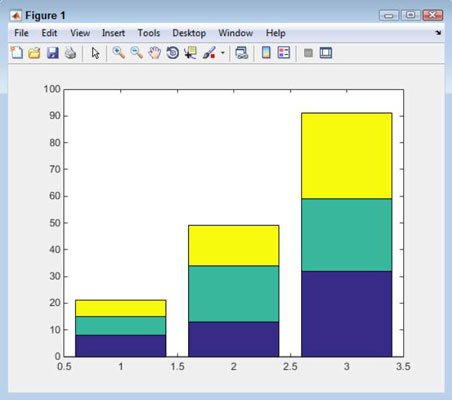The width and height of the screenshot is (452, 400).
Task: Select yellow segment of bar 3
Action: tap(347, 156)
